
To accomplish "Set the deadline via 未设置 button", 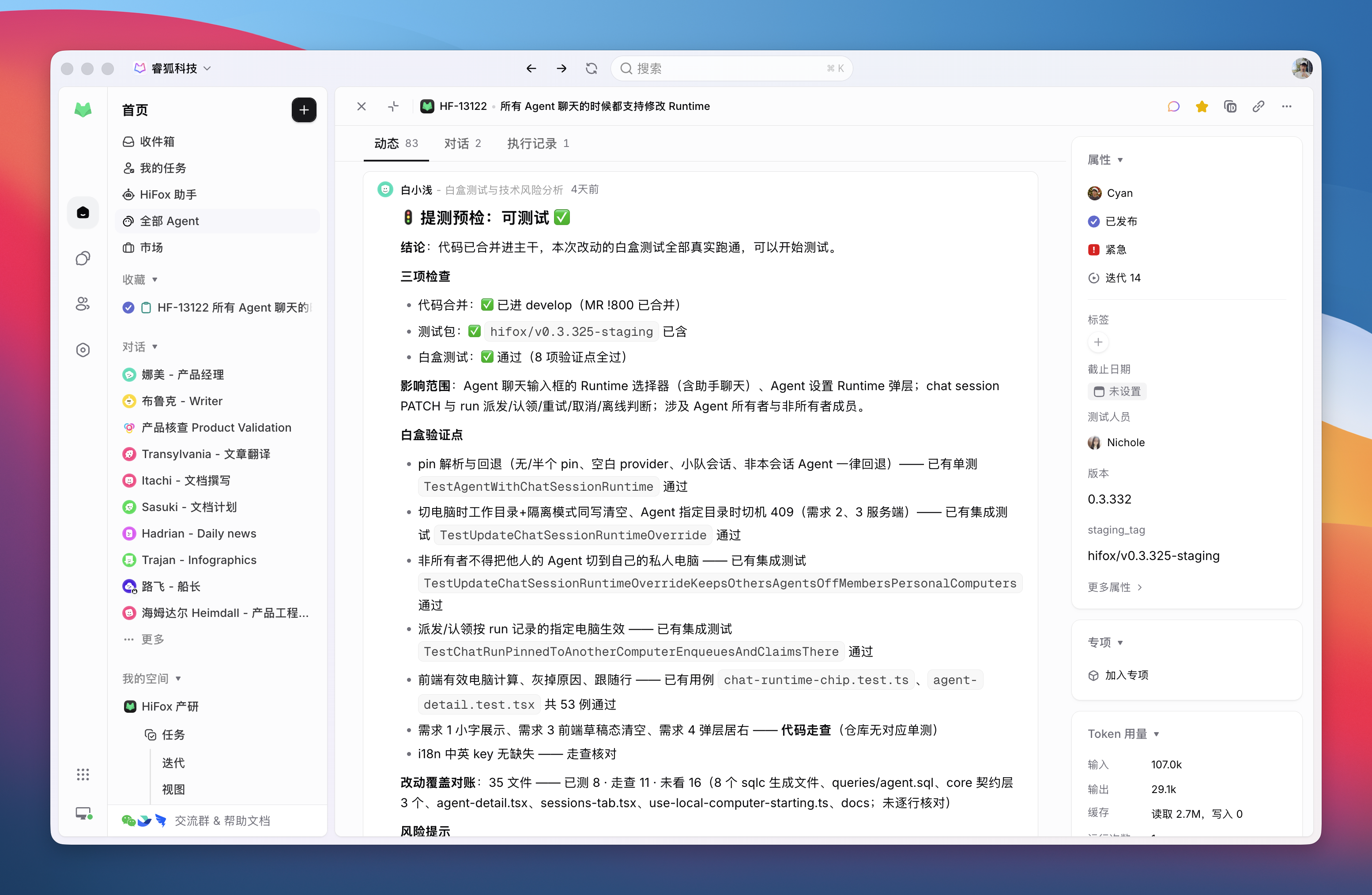I will pyautogui.click(x=1116, y=392).
